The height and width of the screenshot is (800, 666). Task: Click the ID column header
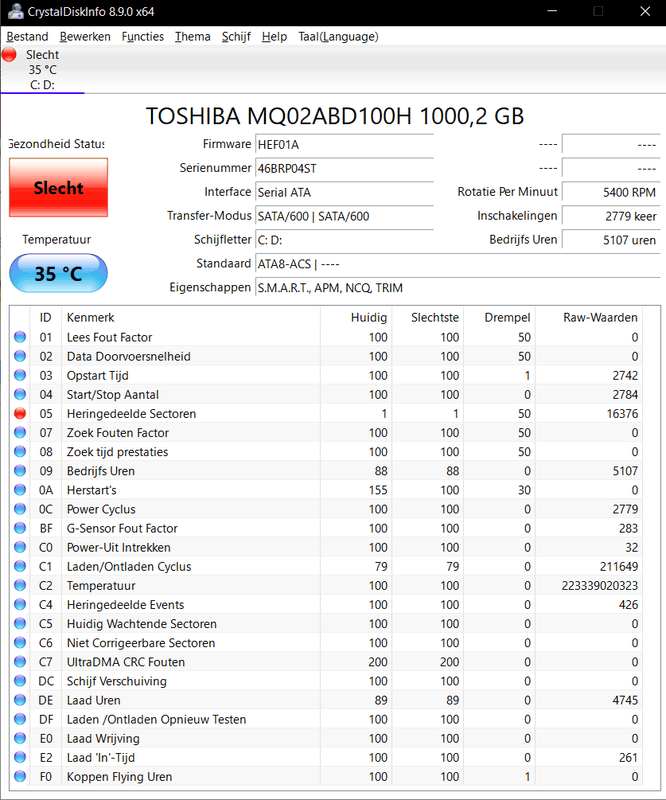[x=45, y=317]
